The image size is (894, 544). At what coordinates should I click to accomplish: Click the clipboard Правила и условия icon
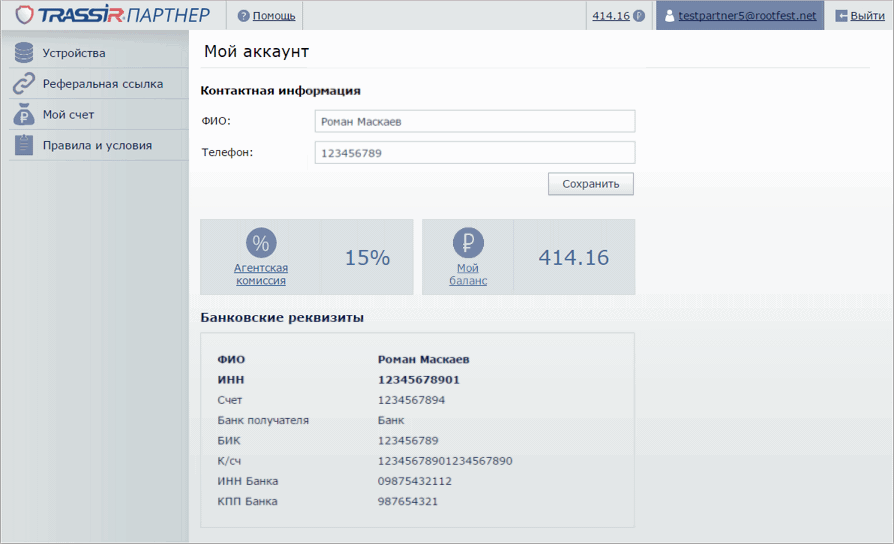click(24, 145)
